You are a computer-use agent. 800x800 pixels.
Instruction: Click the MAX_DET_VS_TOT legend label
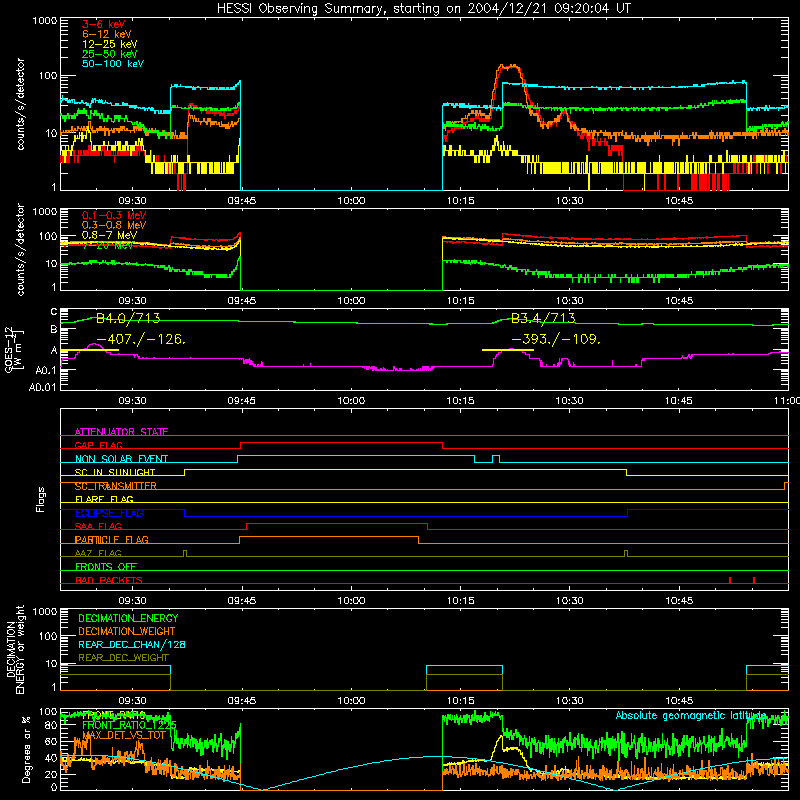(x=124, y=735)
